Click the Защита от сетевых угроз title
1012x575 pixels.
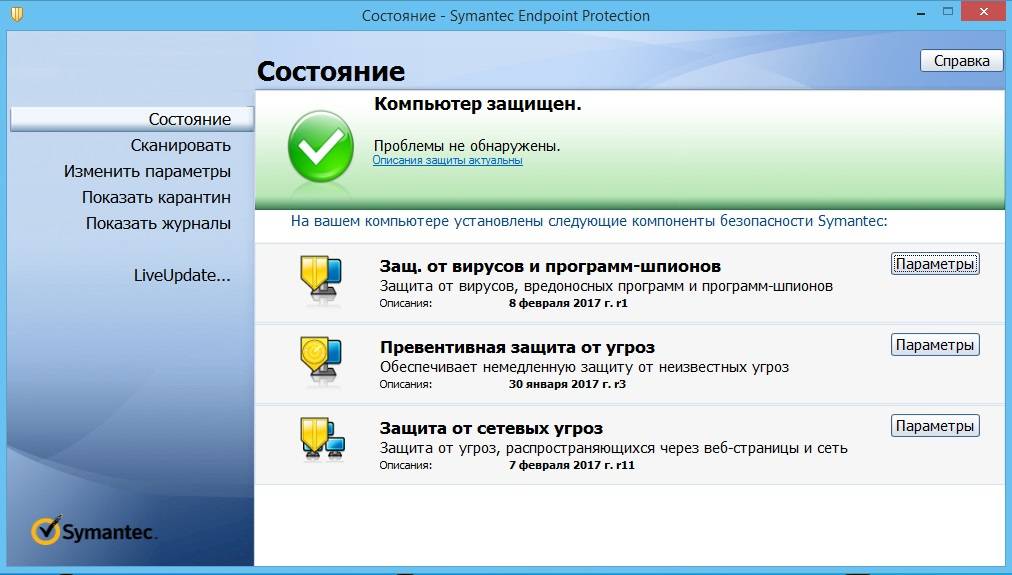point(491,429)
